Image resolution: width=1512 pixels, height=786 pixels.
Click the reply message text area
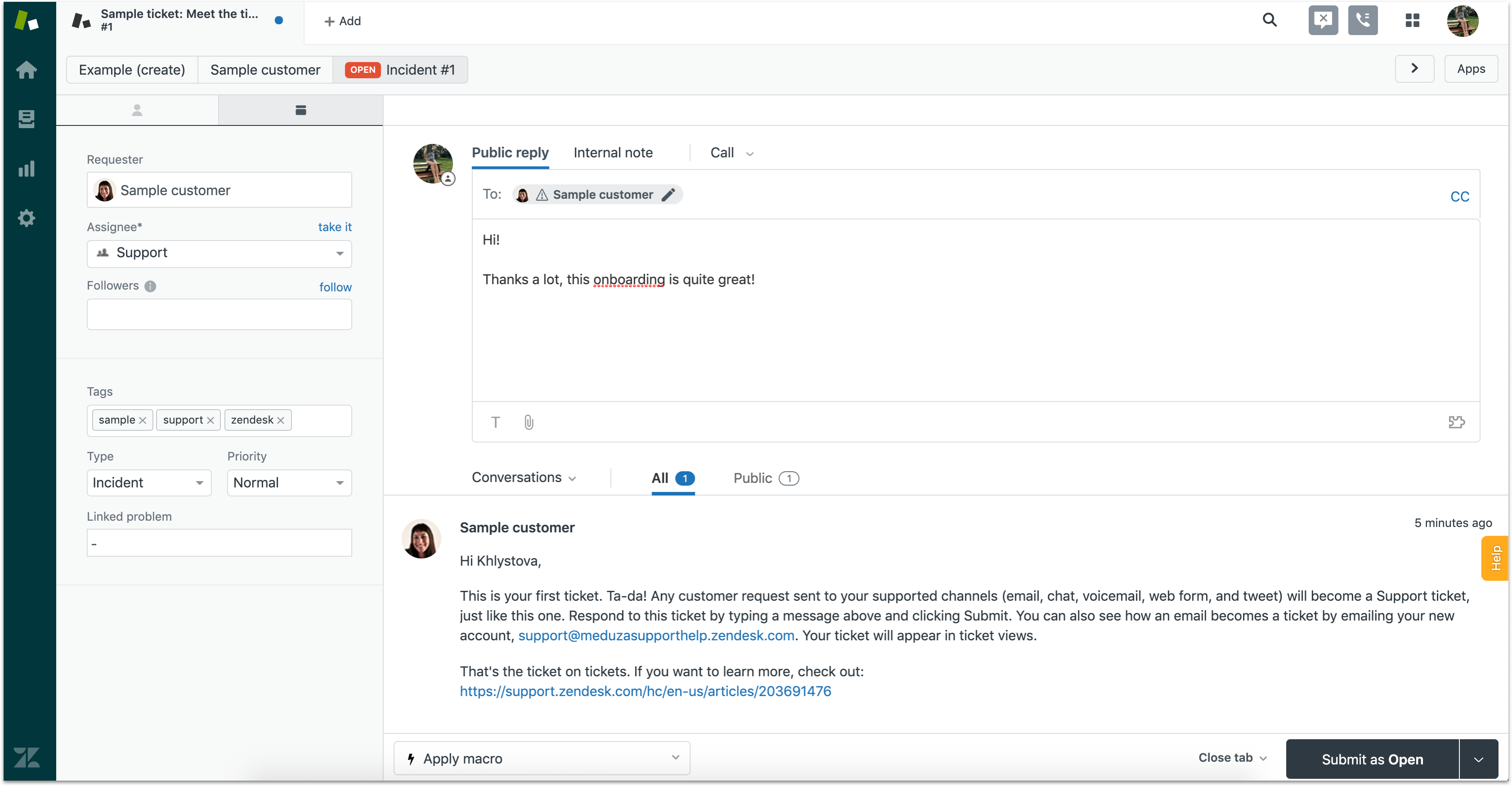[975, 310]
